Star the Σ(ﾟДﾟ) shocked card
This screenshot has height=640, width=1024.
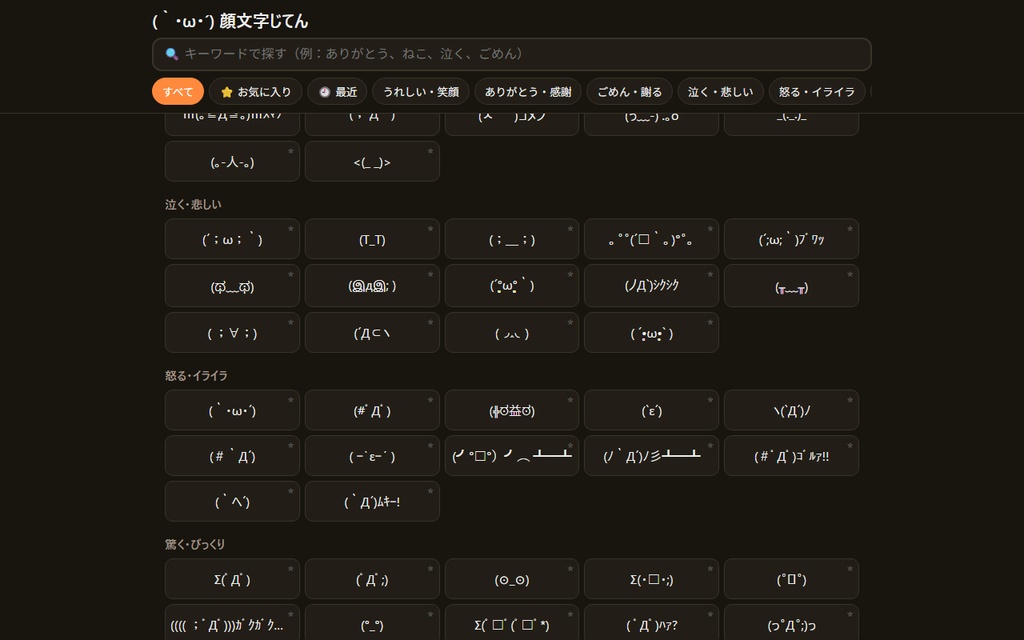291,568
